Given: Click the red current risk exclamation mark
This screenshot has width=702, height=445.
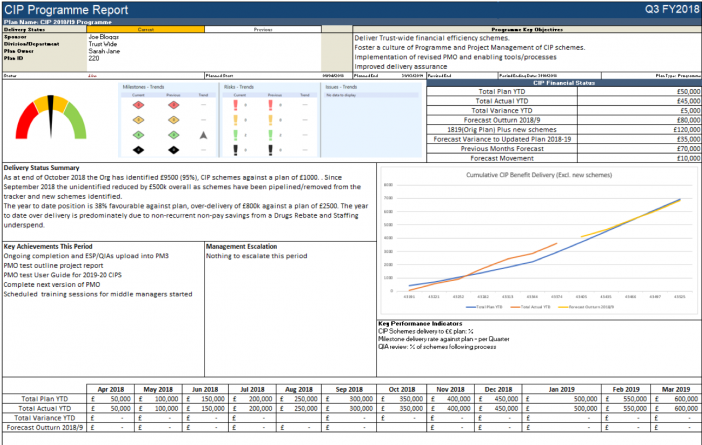Looking at the screenshot, I should [x=235, y=105].
